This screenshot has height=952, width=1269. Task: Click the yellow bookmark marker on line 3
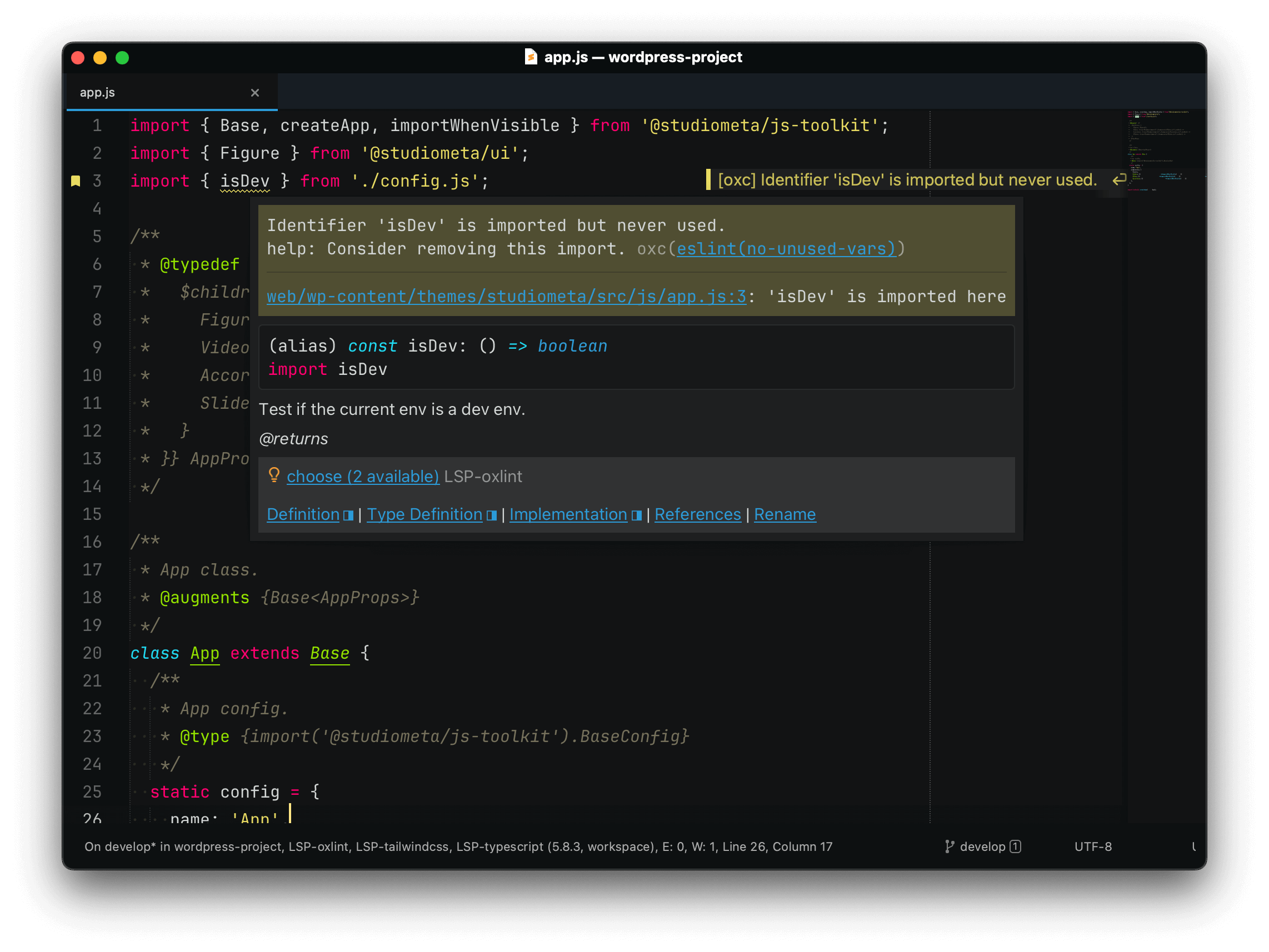(x=75, y=181)
